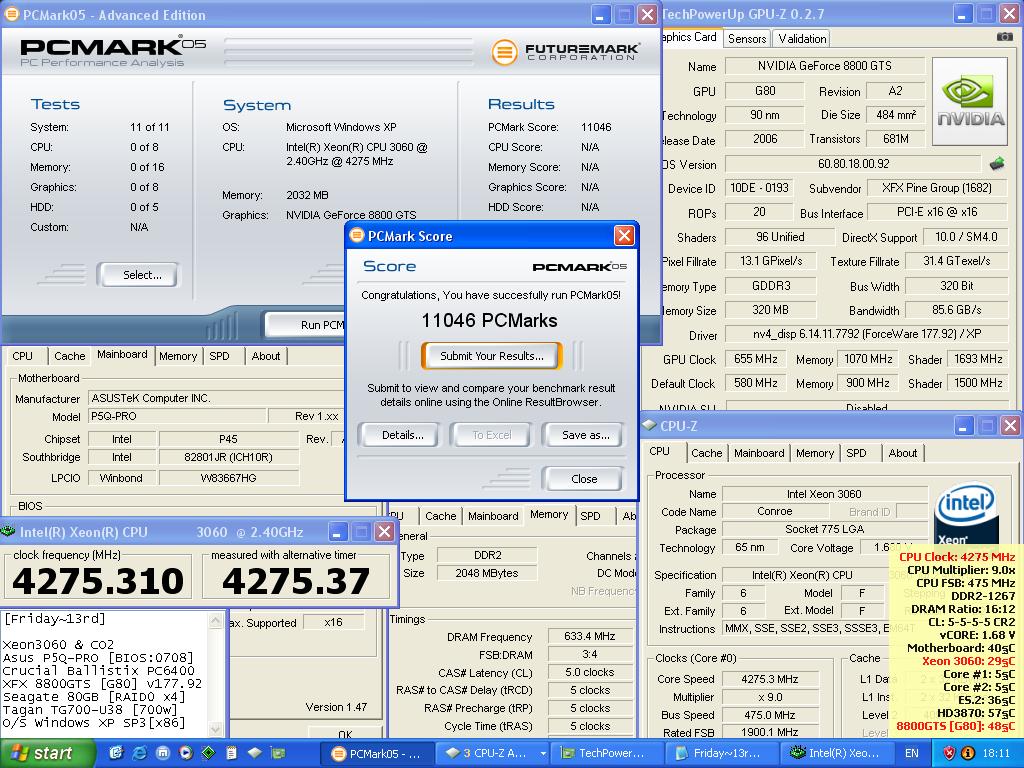Viewport: 1024px width, 768px height.
Task: Launch CPU-Z from quick launch icon
Action: point(255,753)
